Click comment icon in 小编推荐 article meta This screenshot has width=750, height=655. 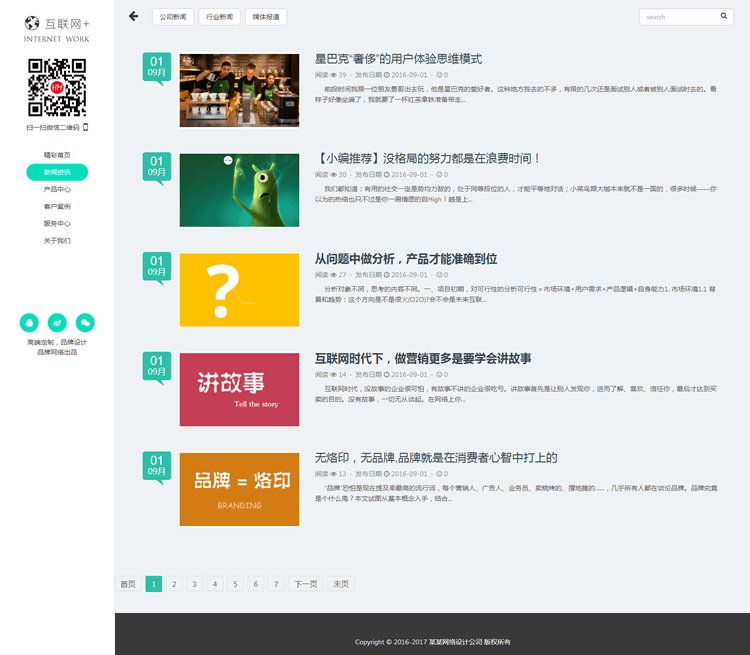pos(439,175)
